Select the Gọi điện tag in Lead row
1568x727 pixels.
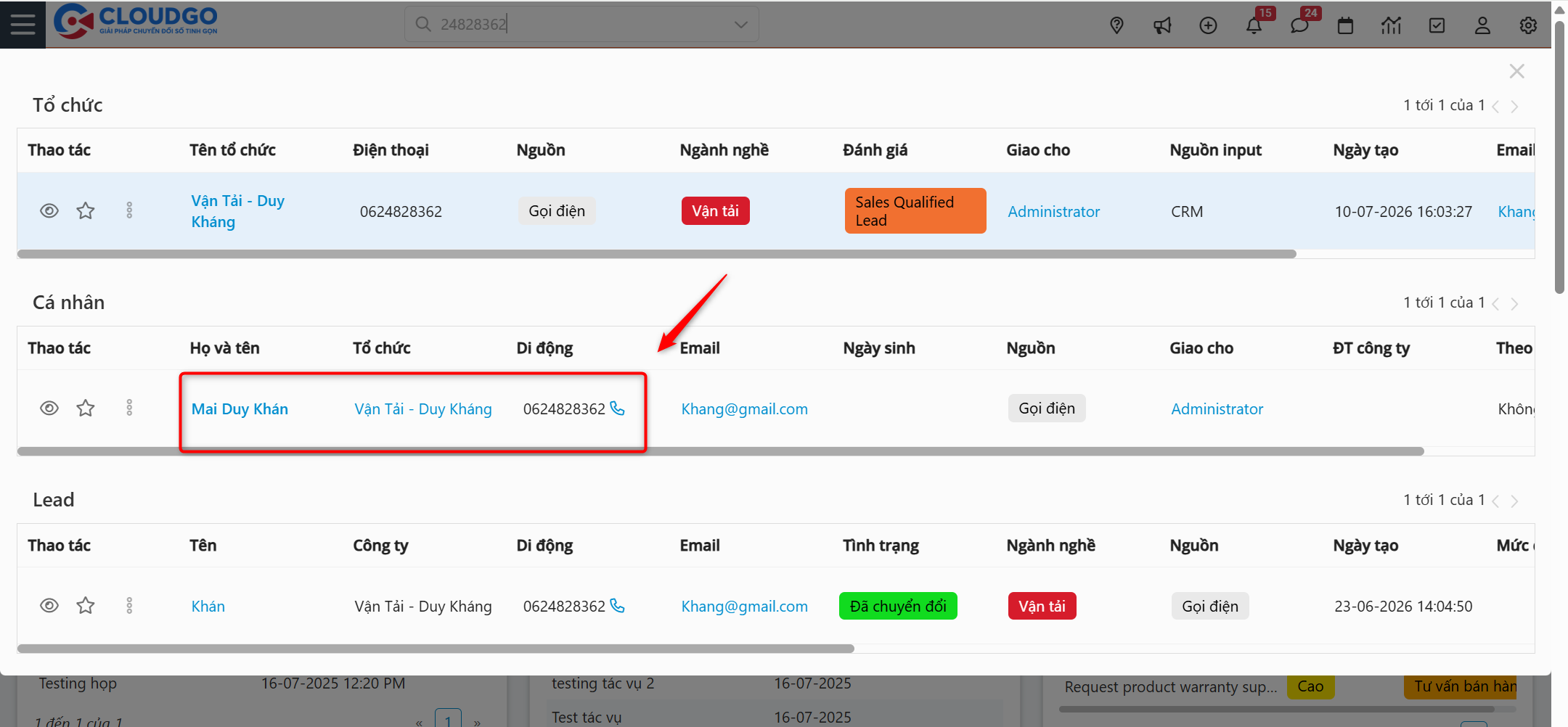[x=1209, y=606]
